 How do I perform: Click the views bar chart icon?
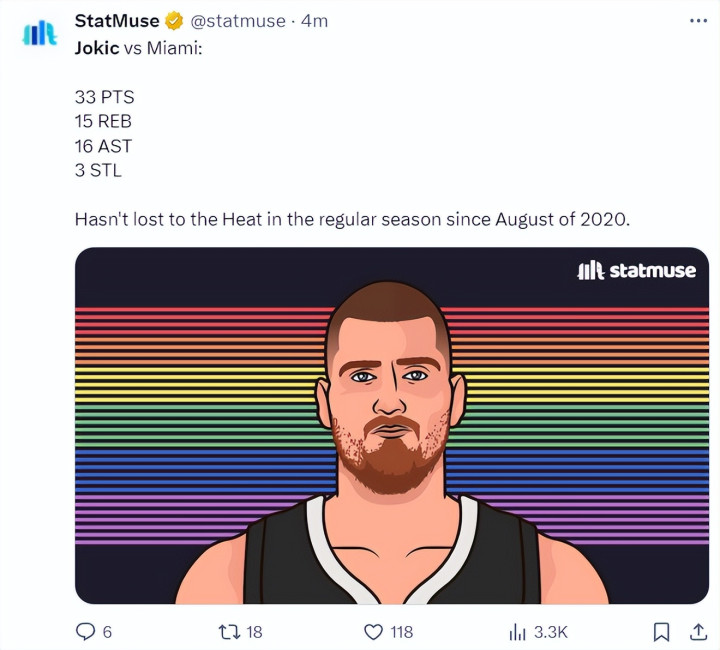[x=518, y=632]
